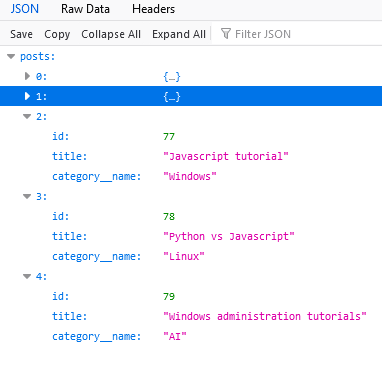Click the title "Javascript tutorial"
The image size is (382, 365).
[x=226, y=156]
